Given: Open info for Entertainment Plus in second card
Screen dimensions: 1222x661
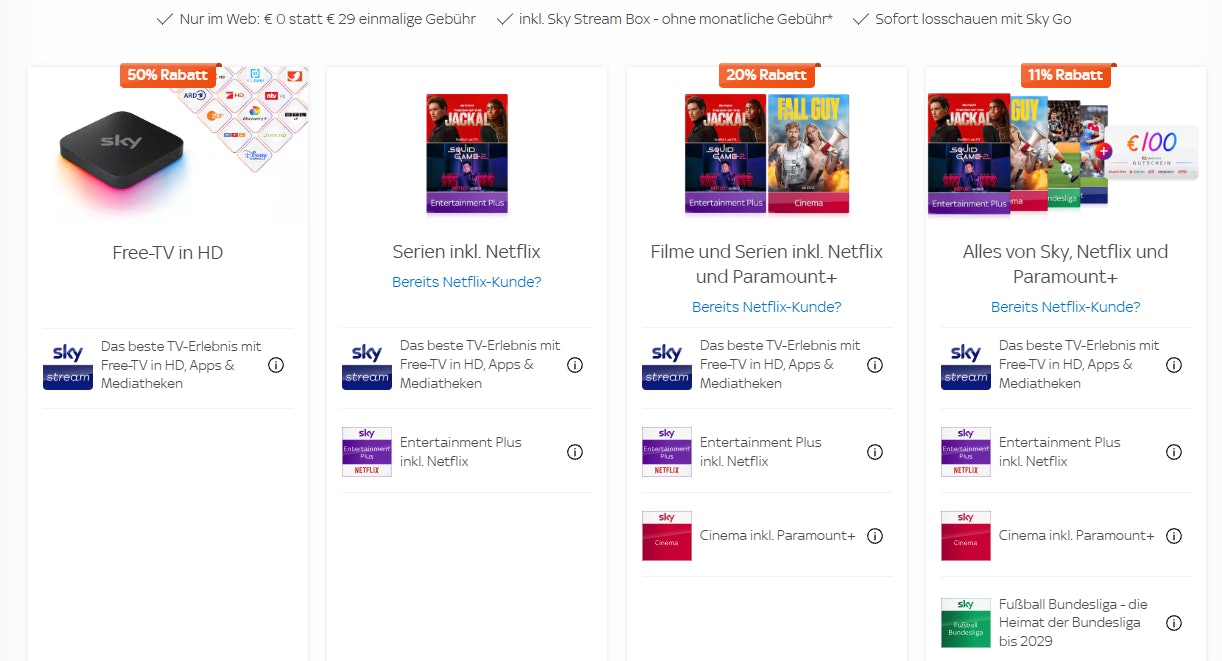Looking at the screenshot, I should pyautogui.click(x=575, y=452).
